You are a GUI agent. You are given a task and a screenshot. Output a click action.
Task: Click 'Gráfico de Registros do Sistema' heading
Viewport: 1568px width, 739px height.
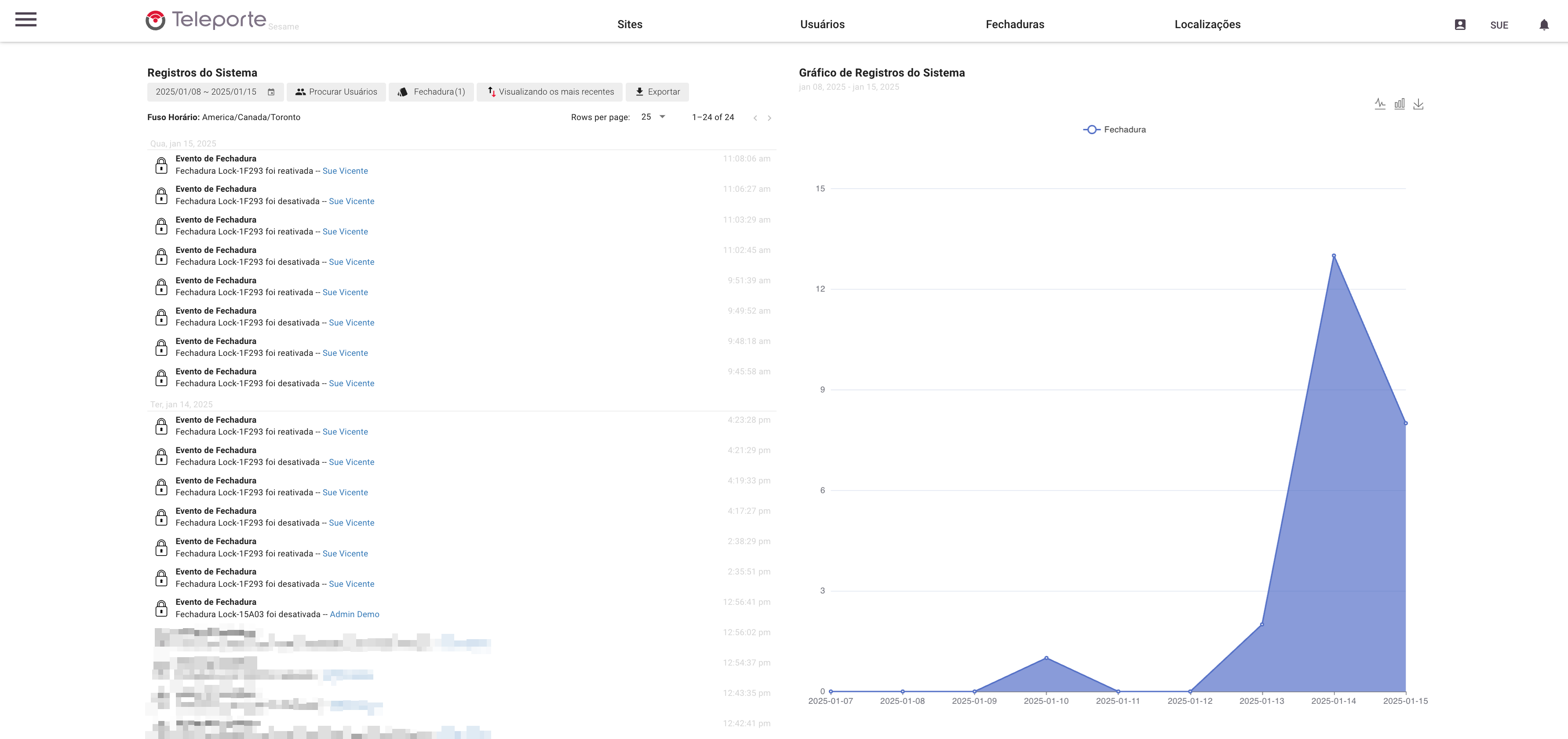881,73
